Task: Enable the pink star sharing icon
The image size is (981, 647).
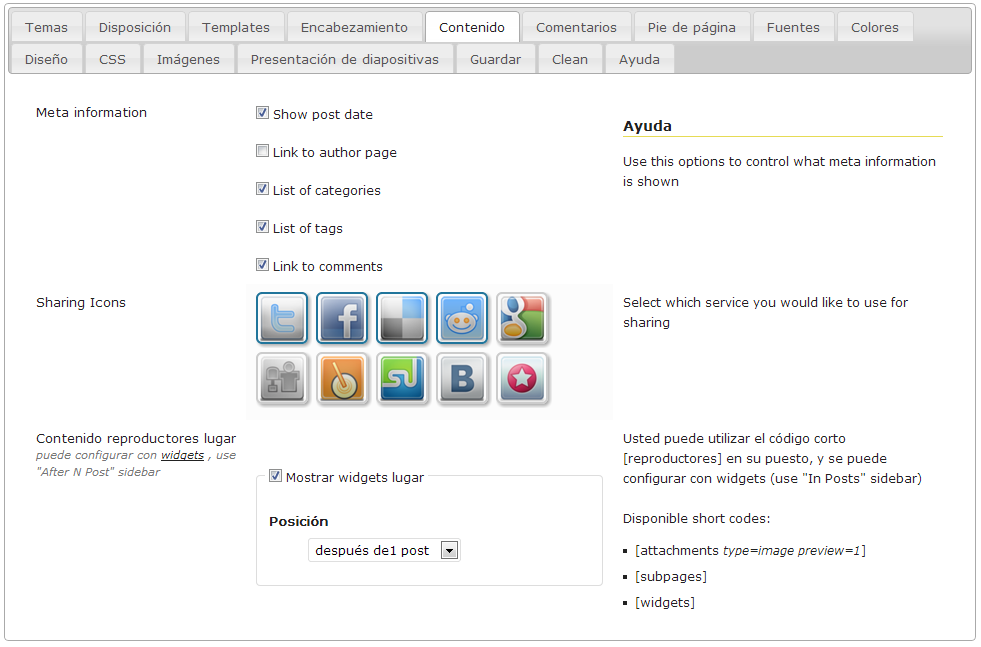Action: click(x=522, y=378)
